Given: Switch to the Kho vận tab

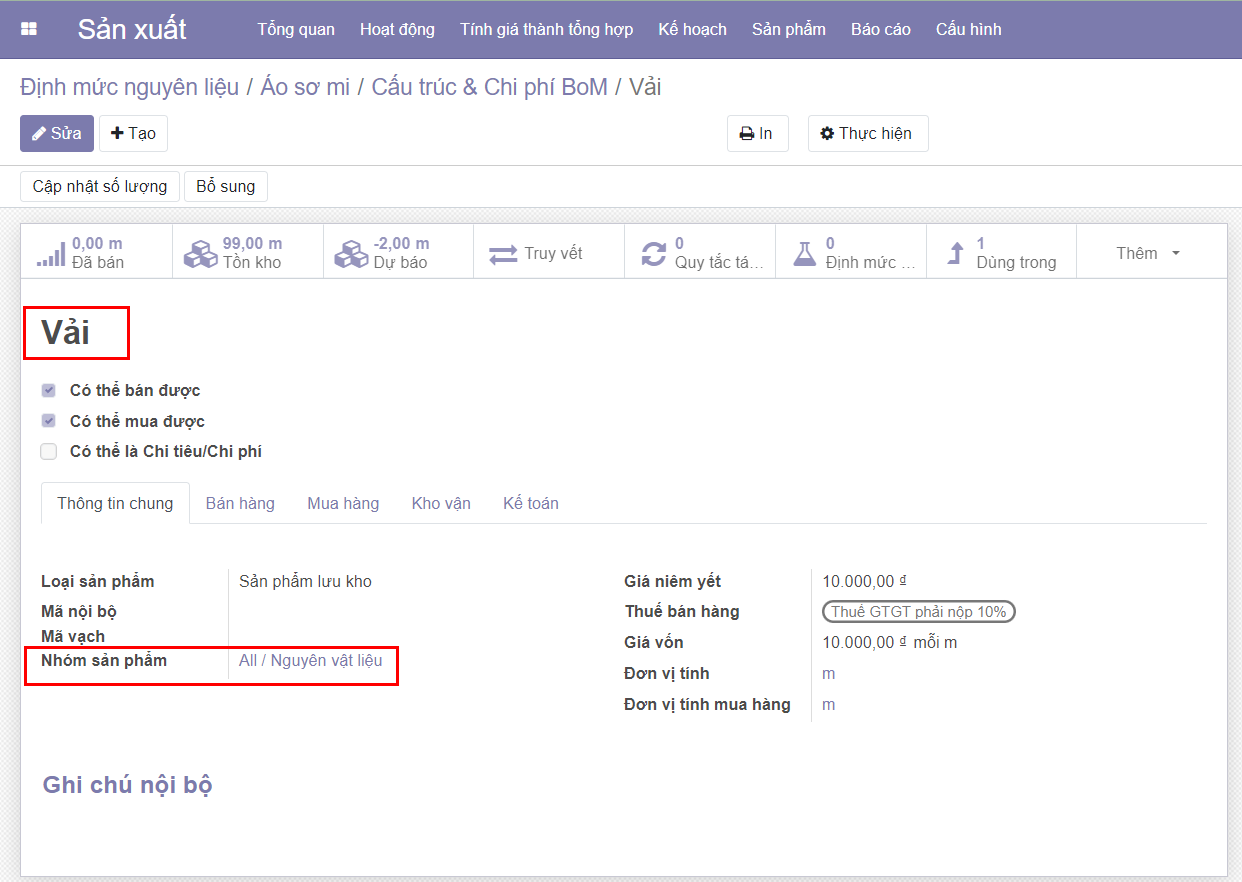Looking at the screenshot, I should click(441, 503).
